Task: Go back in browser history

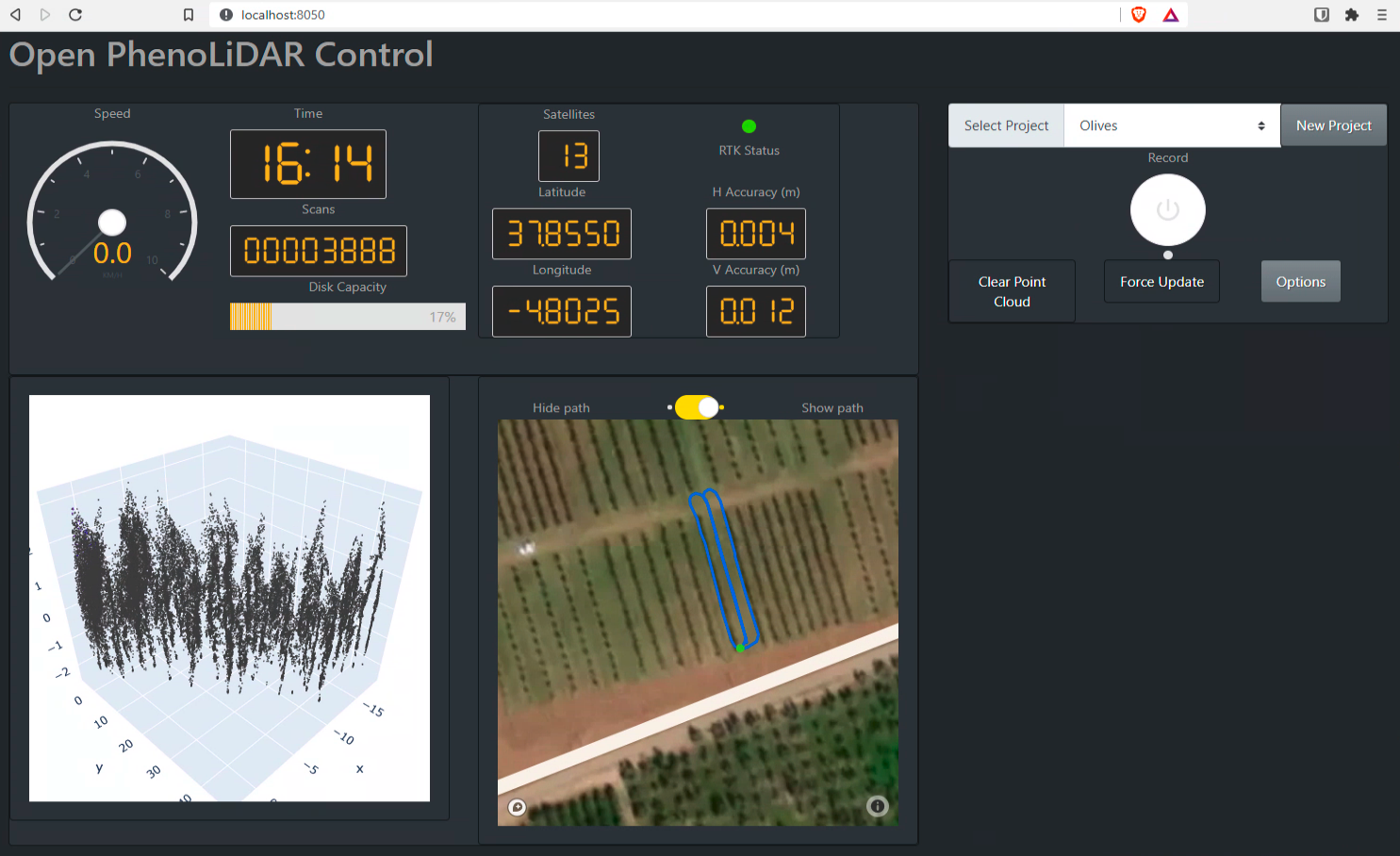Action: tap(15, 15)
